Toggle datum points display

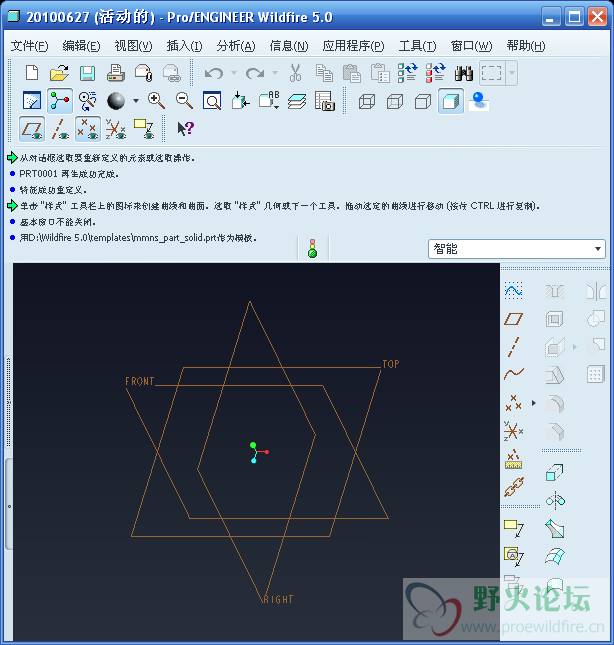[x=88, y=129]
